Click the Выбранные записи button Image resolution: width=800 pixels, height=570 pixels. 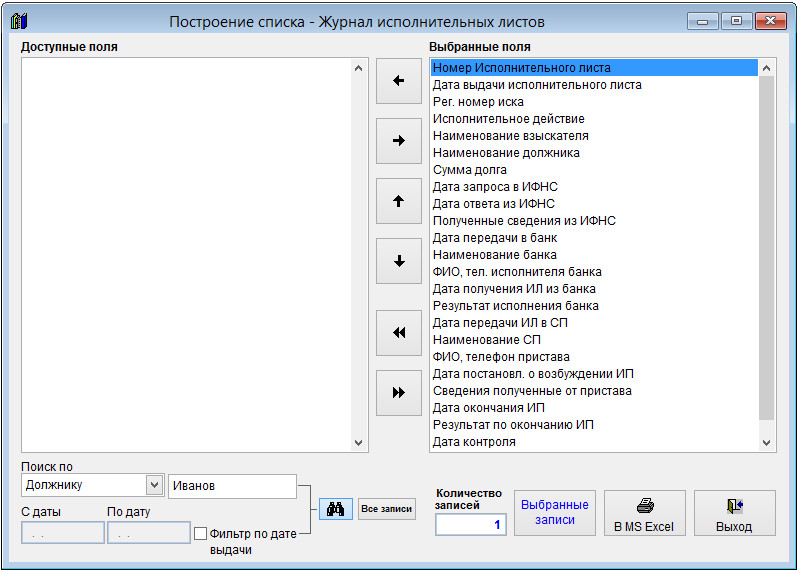555,512
